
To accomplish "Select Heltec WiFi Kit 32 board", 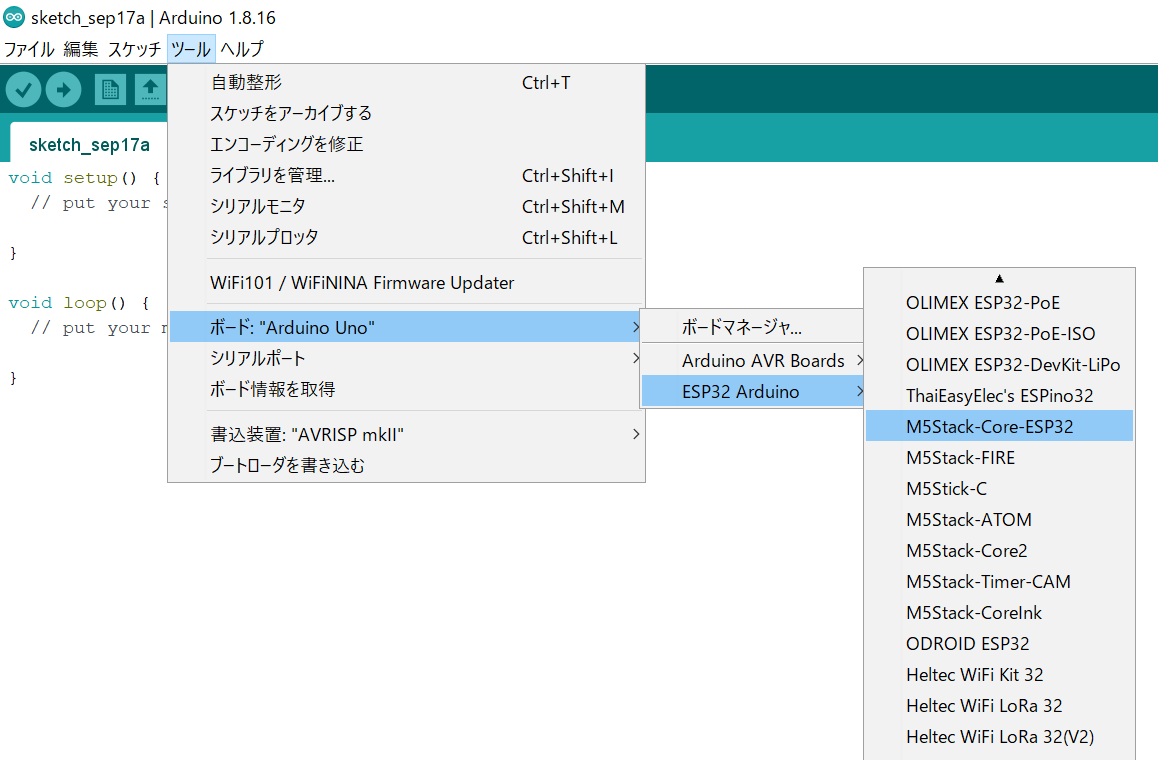I will point(999,675).
